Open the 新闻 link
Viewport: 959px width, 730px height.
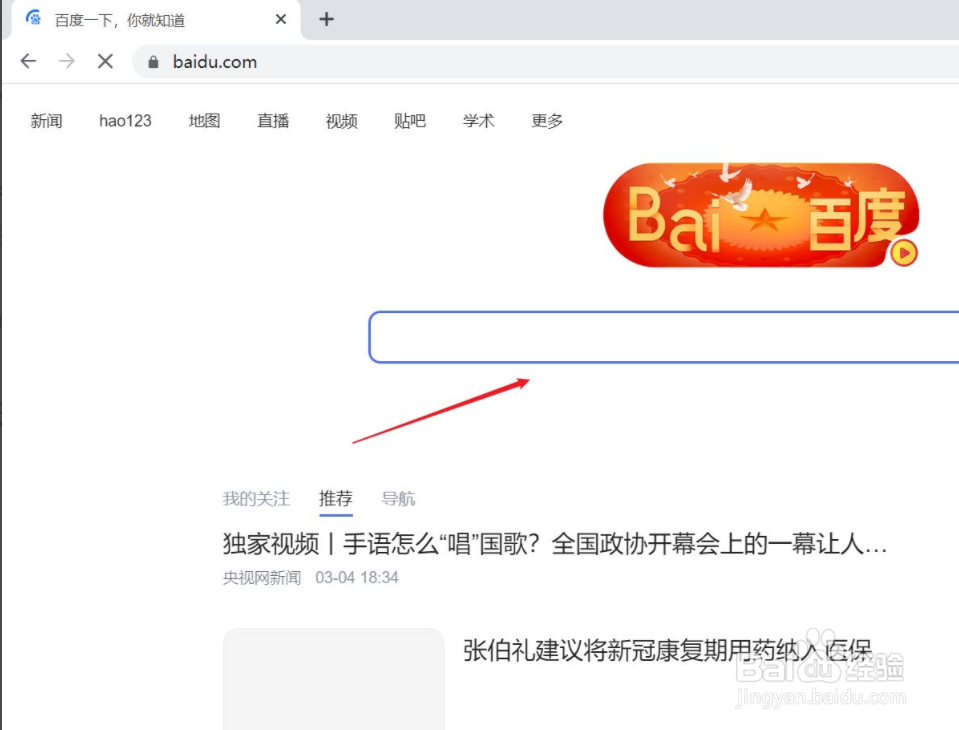tap(46, 121)
